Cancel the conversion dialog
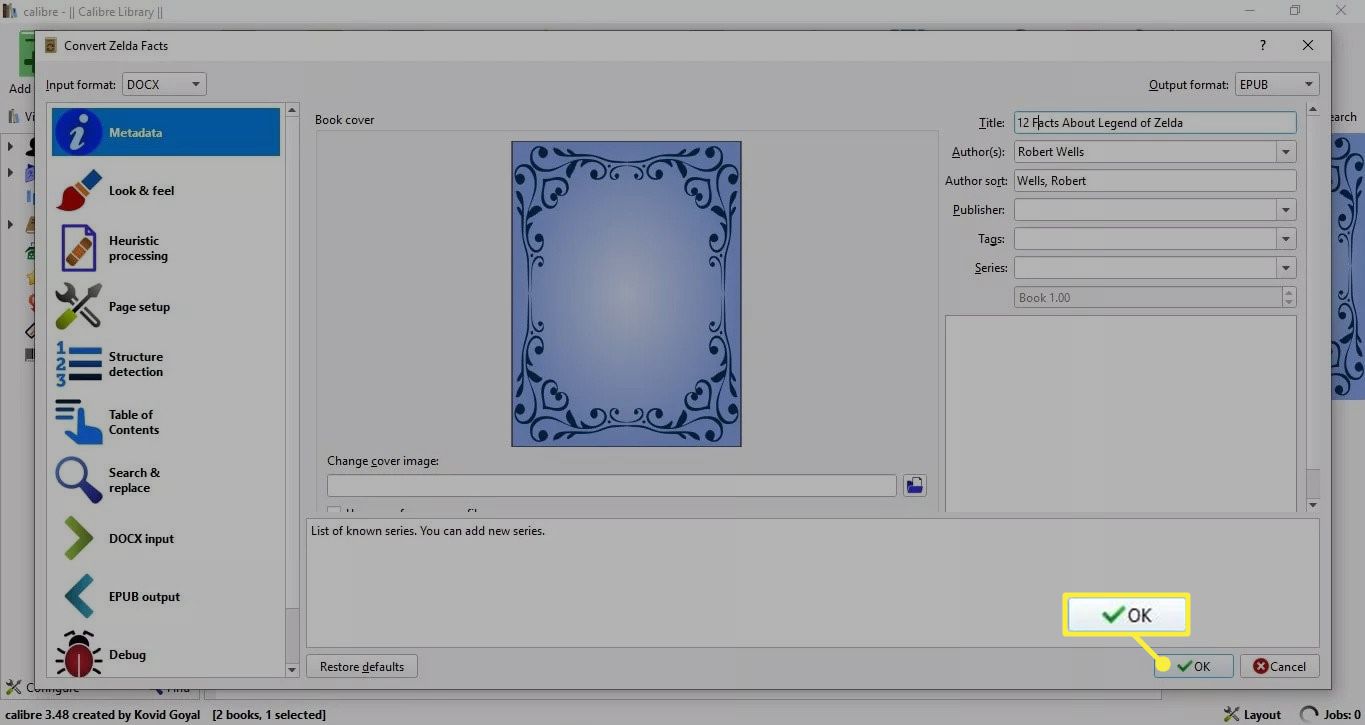1365x725 pixels. tap(1280, 666)
